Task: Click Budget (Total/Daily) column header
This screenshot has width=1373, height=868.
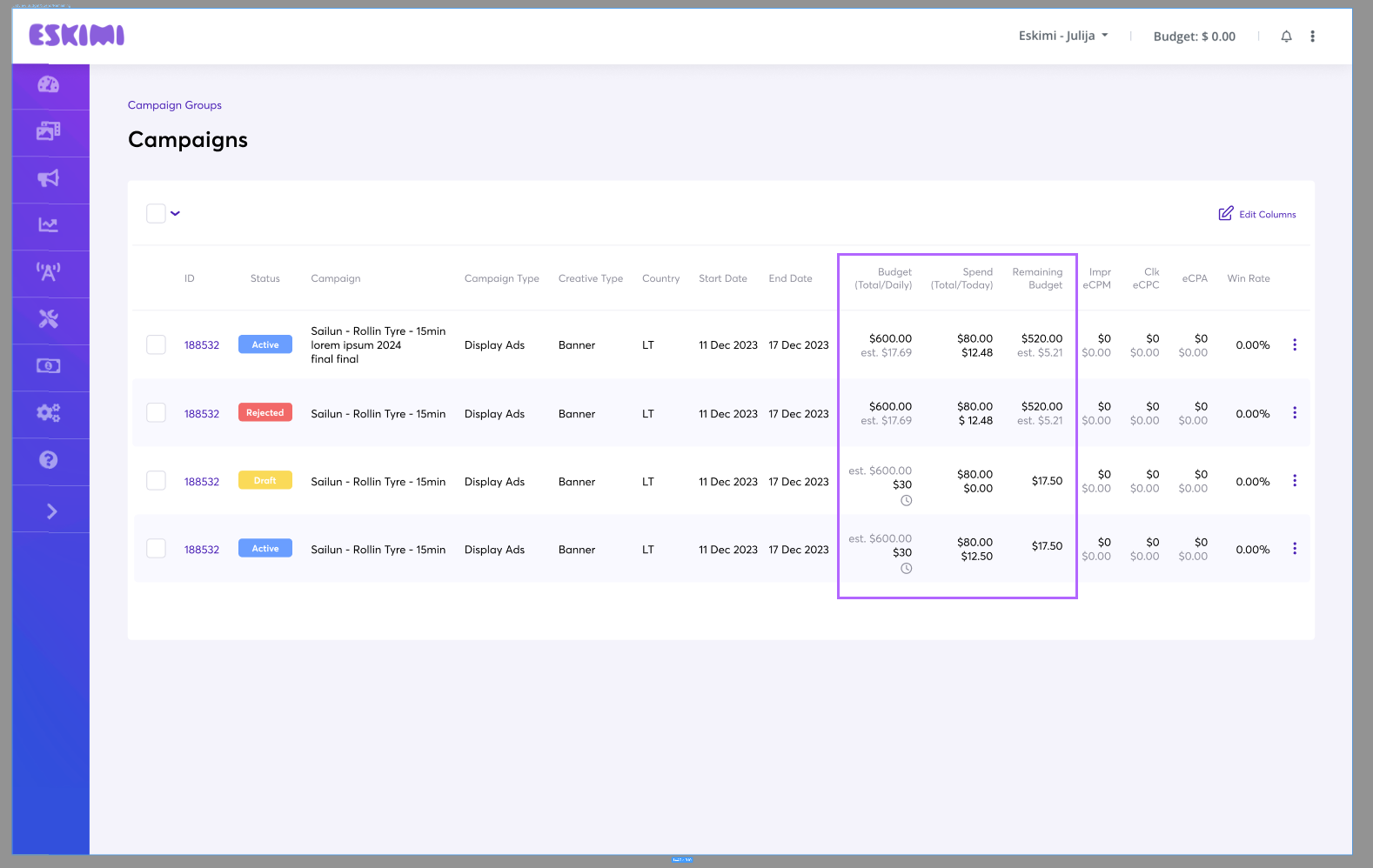Action: click(884, 278)
